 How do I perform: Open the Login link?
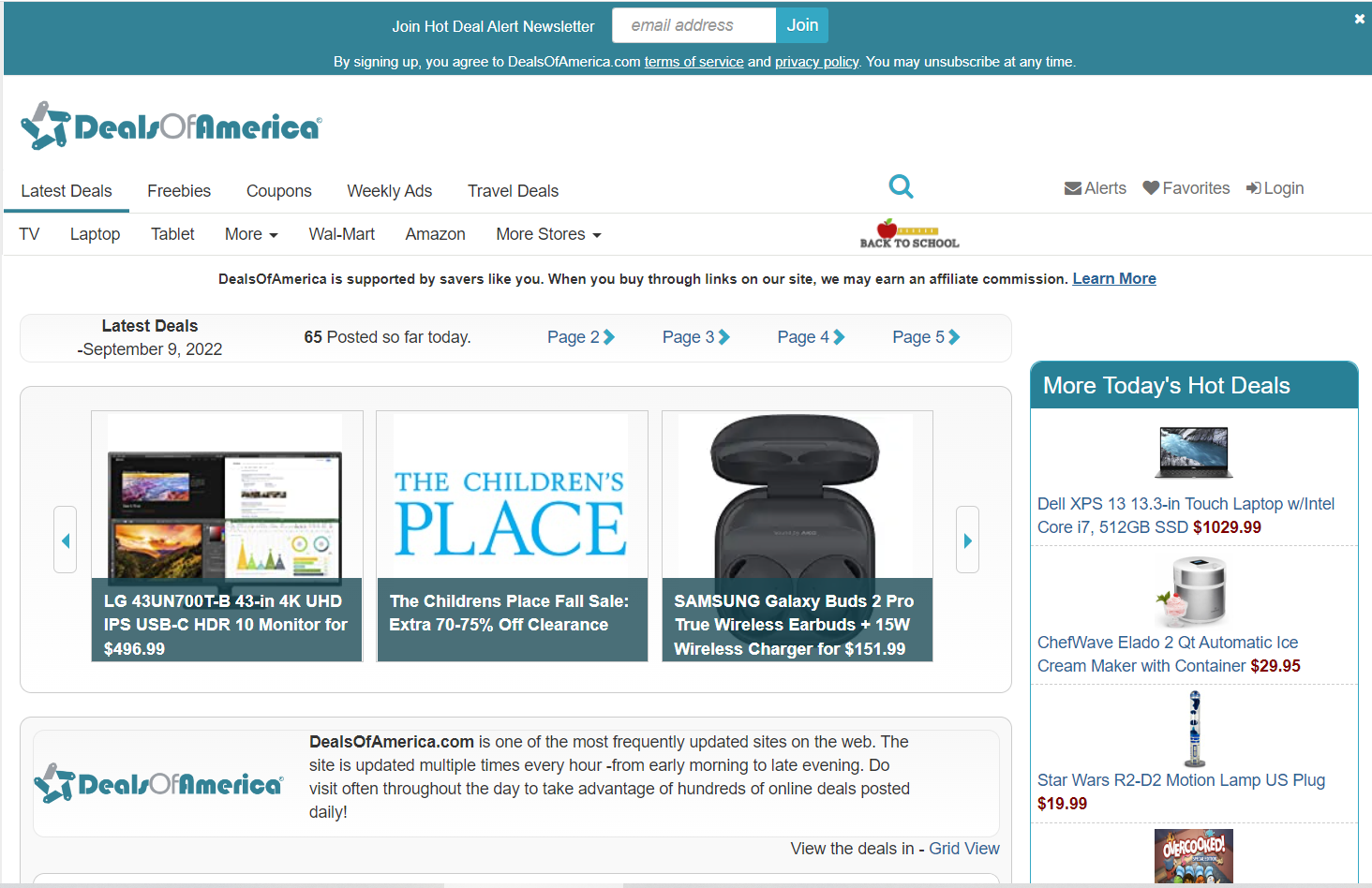click(x=1275, y=188)
